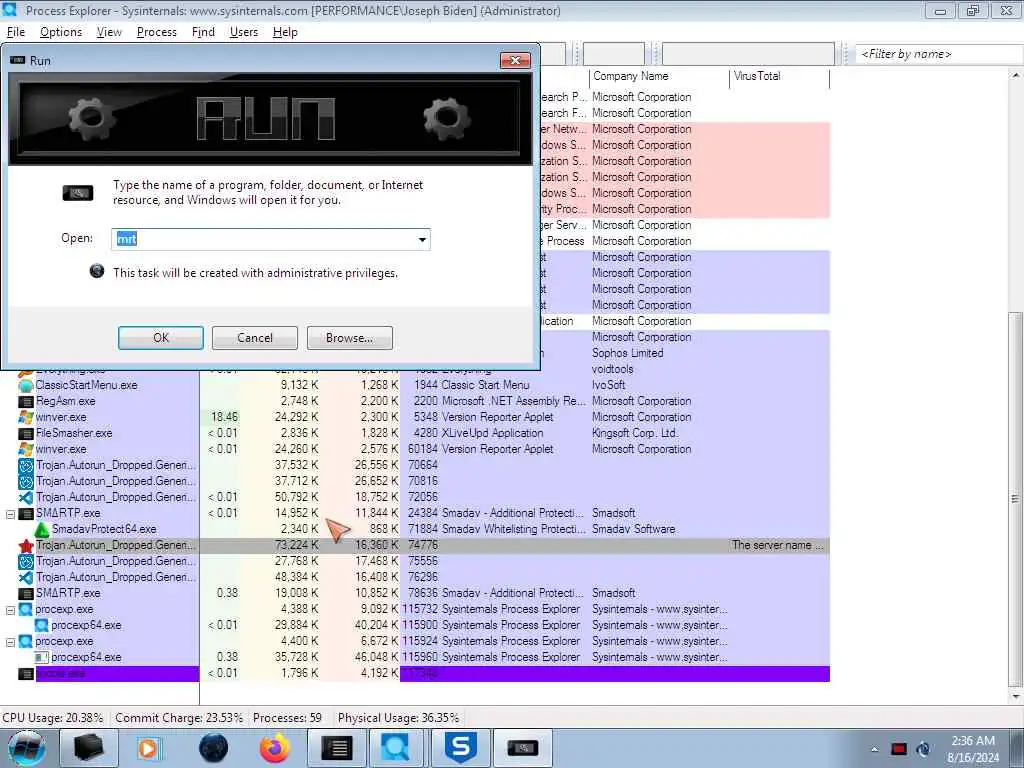1024x768 pixels.
Task: Collapse procexp.exe tree node PID 115732
Action: [x=10, y=610]
